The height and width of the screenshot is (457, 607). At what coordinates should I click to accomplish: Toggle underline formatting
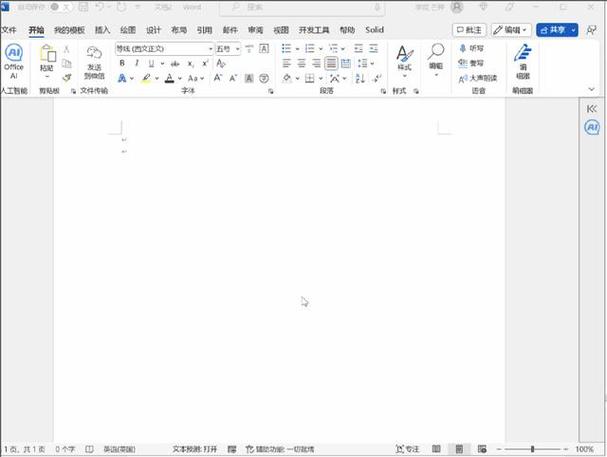point(151,63)
